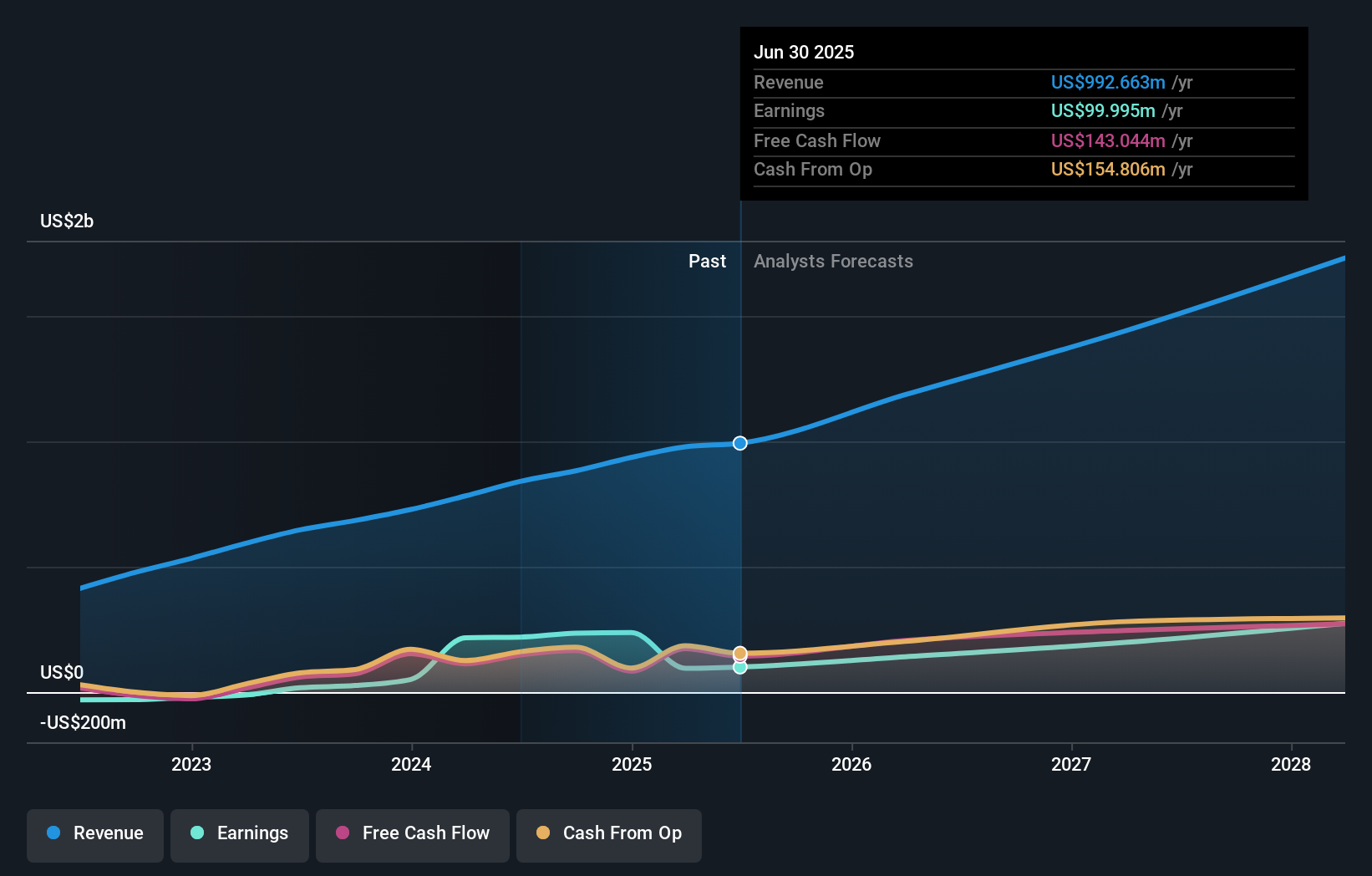The image size is (1372, 876).
Task: Toggle the Revenue legend series
Action: (x=95, y=835)
